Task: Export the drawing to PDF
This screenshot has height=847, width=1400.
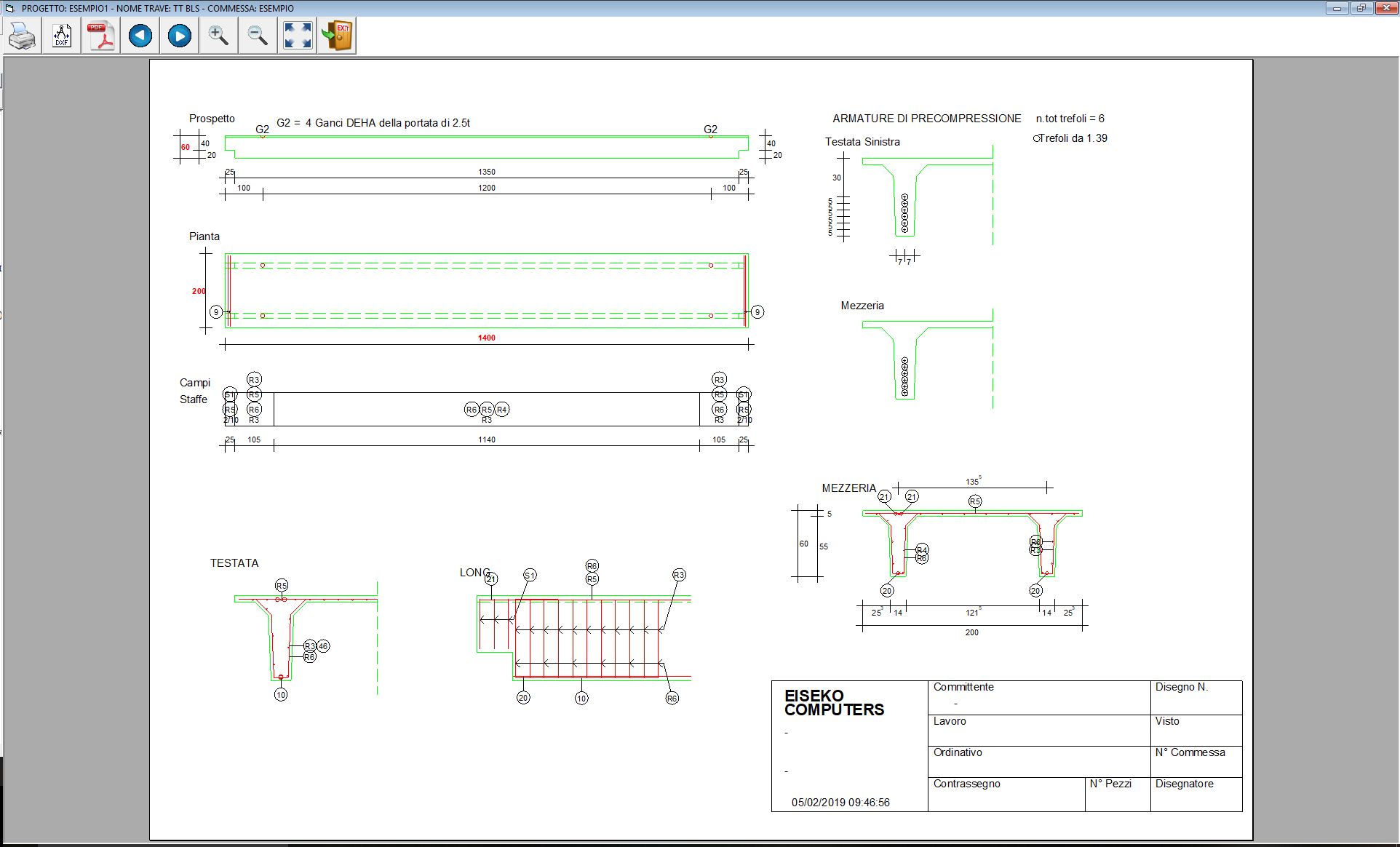Action: (x=101, y=36)
